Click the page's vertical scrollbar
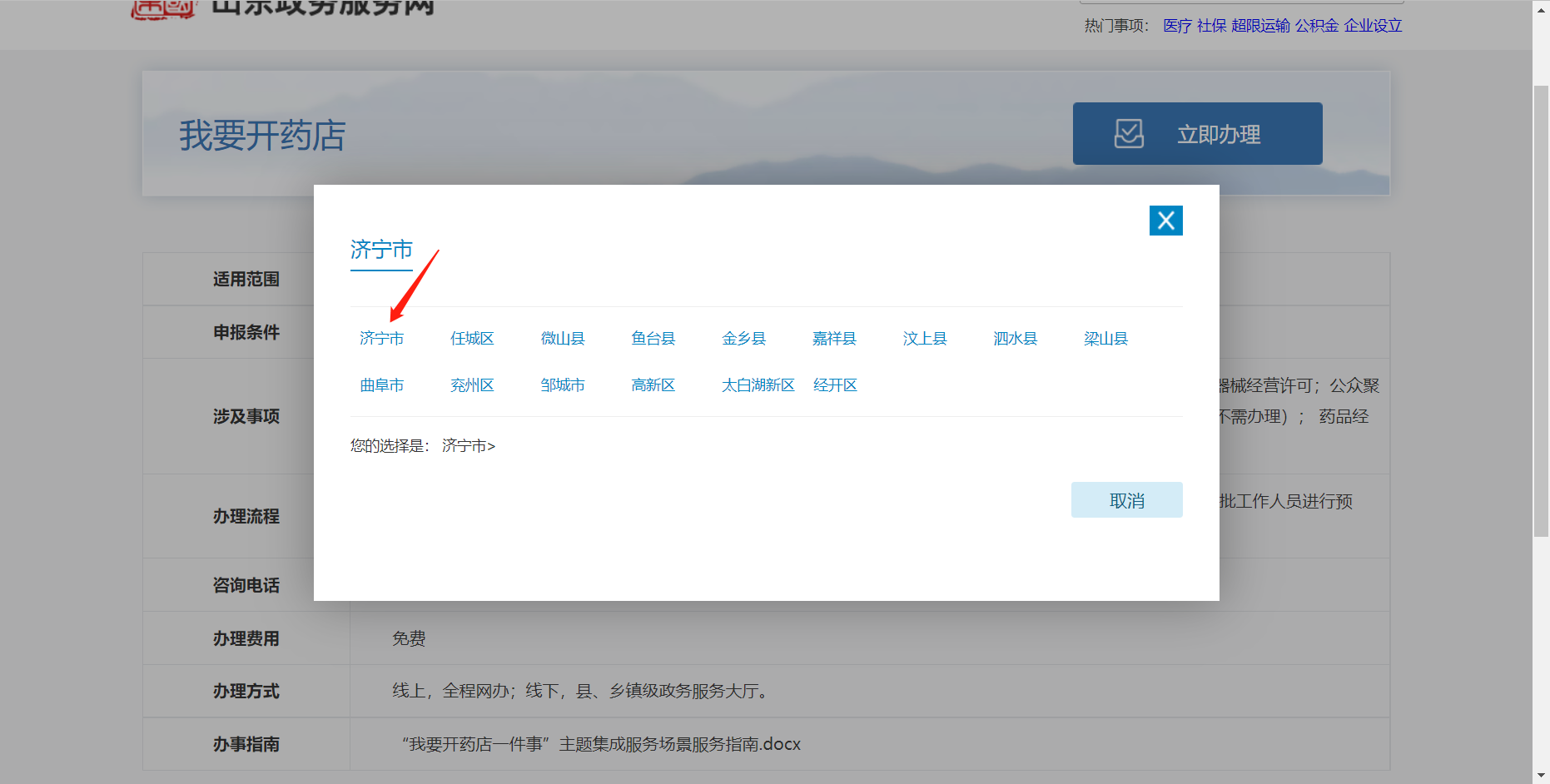1550x784 pixels. pos(1541,310)
